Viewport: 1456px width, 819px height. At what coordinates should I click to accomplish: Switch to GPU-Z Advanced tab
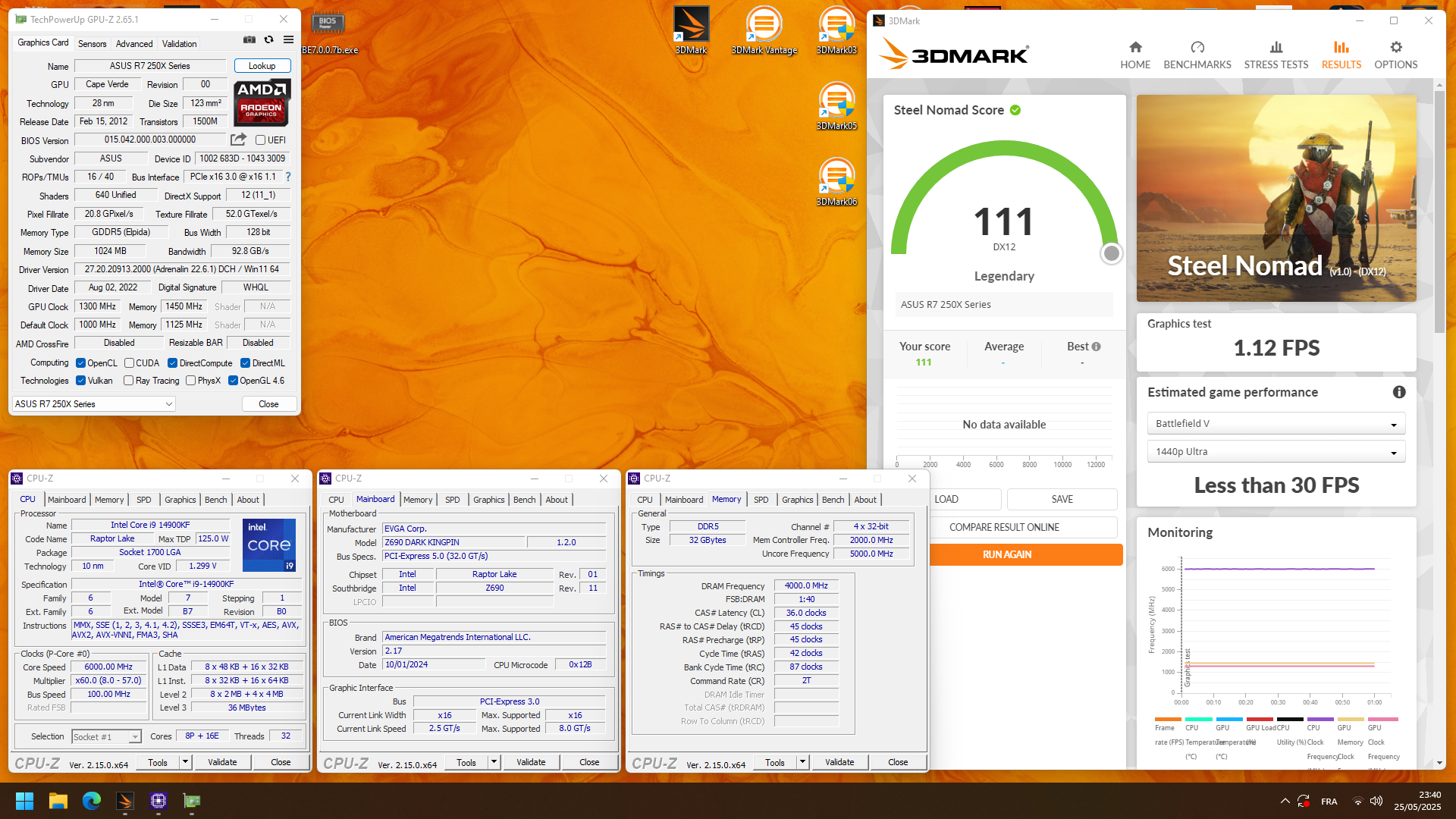point(134,44)
